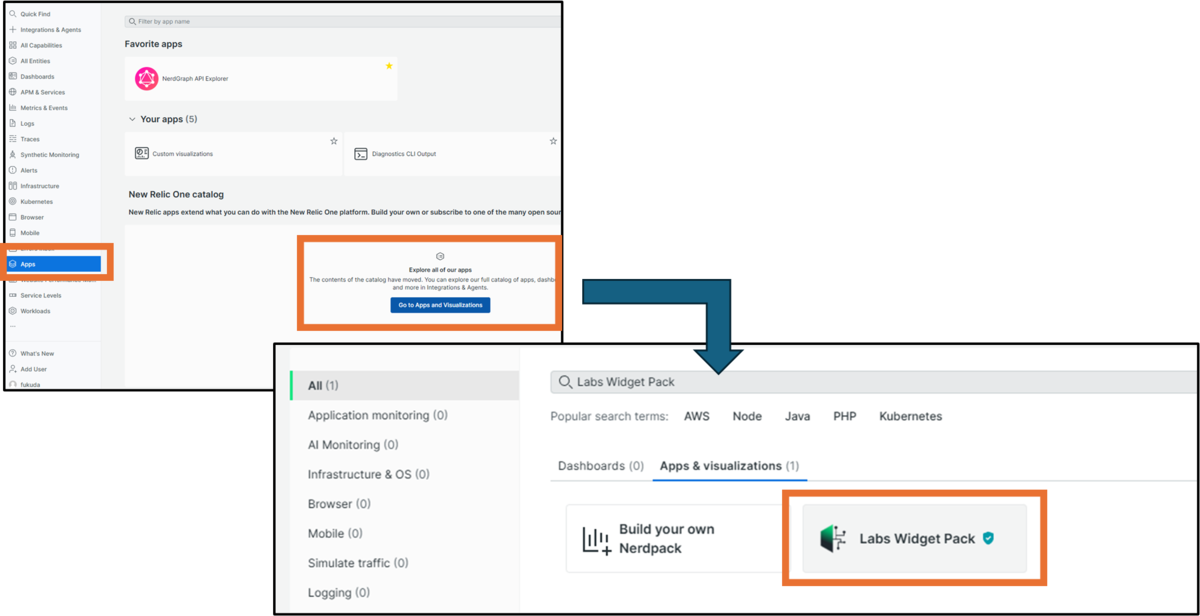Screen dimensions: 1200x616
Task: Favorite Custom visualizations with its star
Action: (334, 142)
